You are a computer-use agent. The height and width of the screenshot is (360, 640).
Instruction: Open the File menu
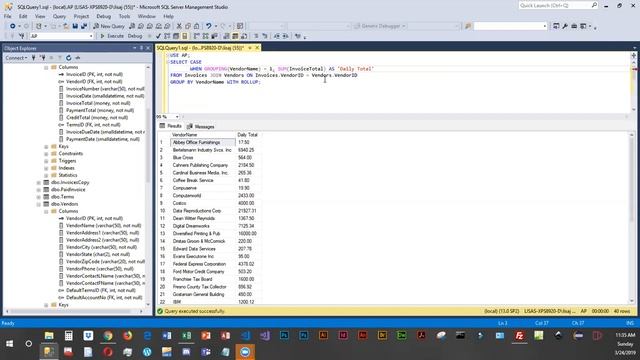[8, 16]
